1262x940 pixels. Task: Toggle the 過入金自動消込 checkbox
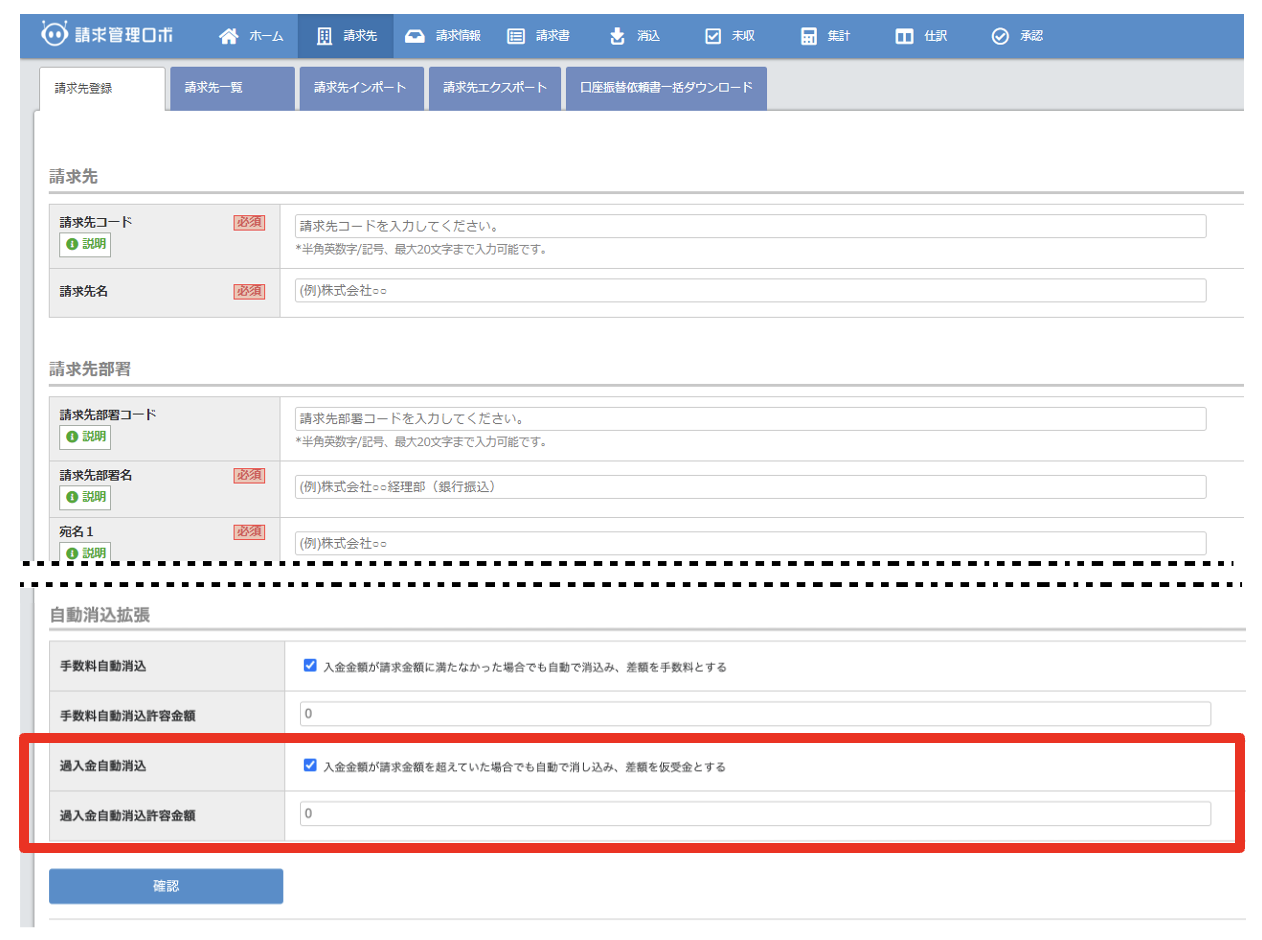(310, 766)
